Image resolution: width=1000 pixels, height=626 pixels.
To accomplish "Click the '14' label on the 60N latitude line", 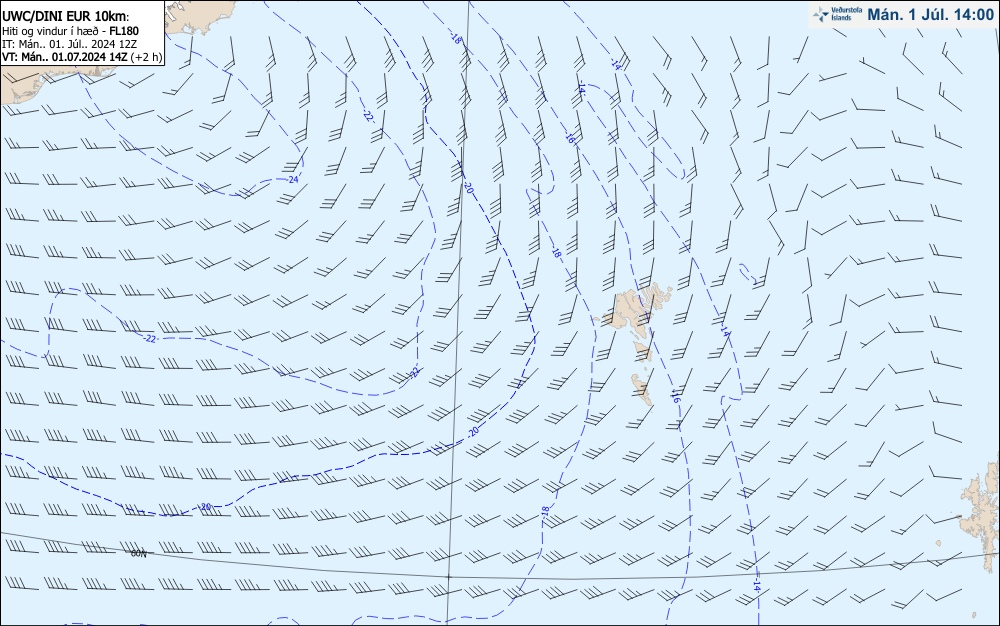I will click(x=756, y=584).
